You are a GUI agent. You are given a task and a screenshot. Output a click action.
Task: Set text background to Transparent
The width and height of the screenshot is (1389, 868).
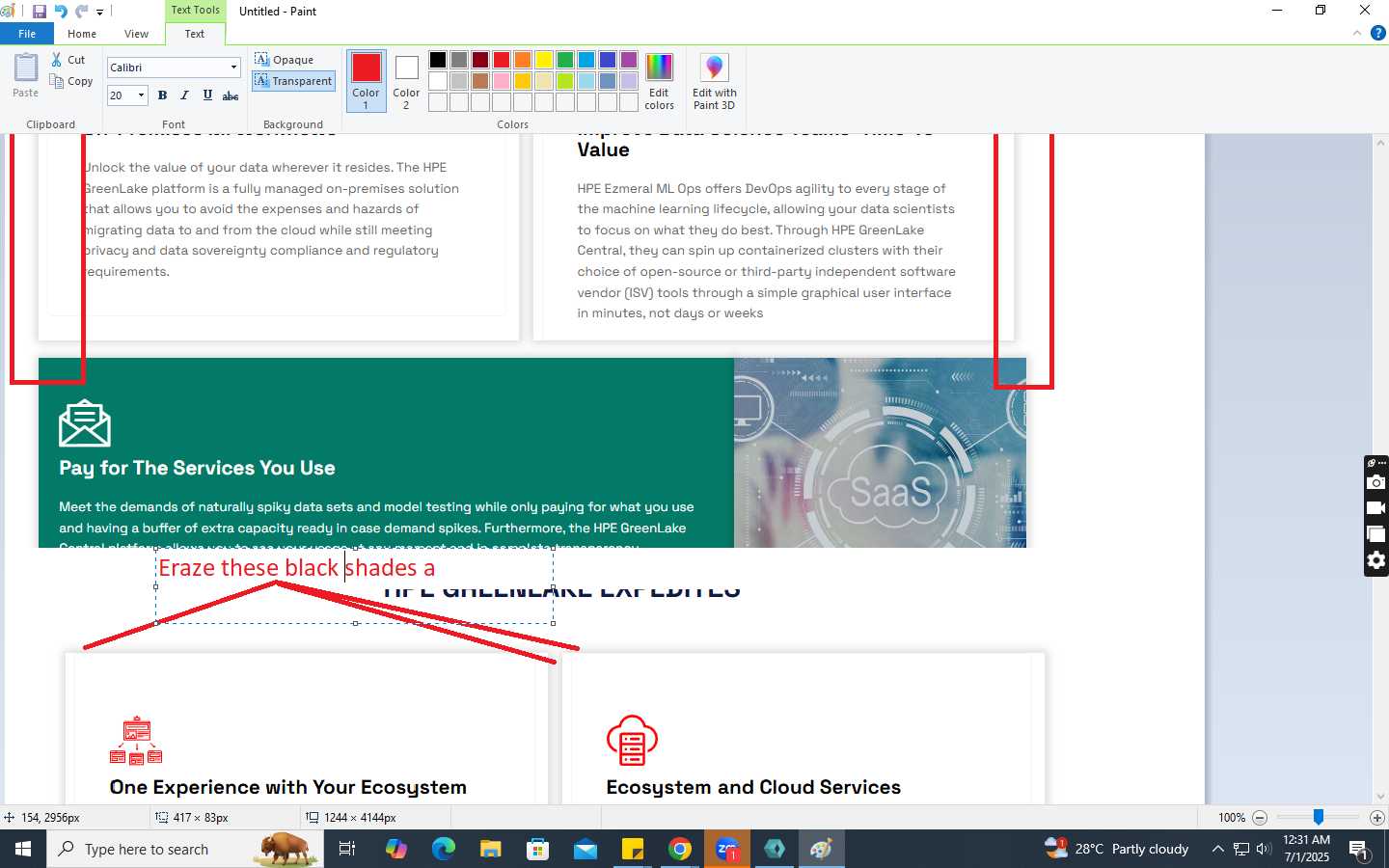coord(293,81)
